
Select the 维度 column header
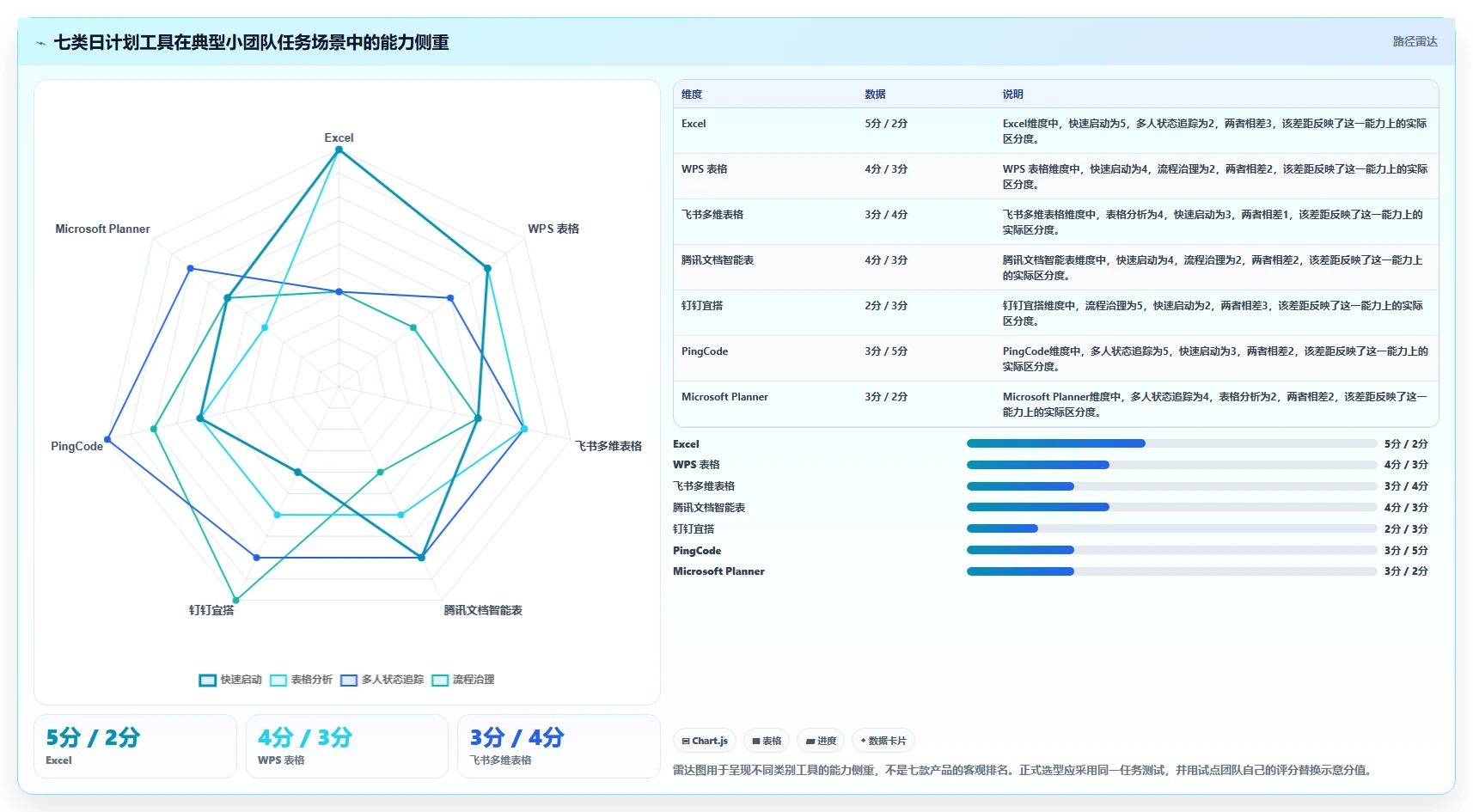tap(692, 95)
